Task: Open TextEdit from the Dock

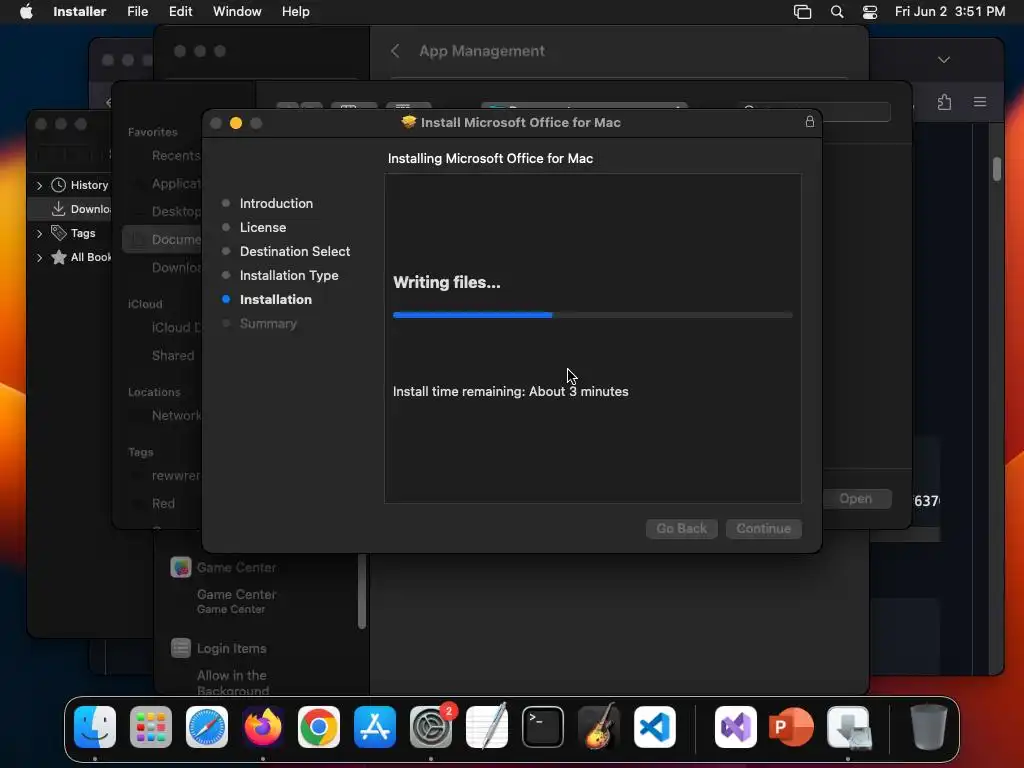Action: pos(487,727)
